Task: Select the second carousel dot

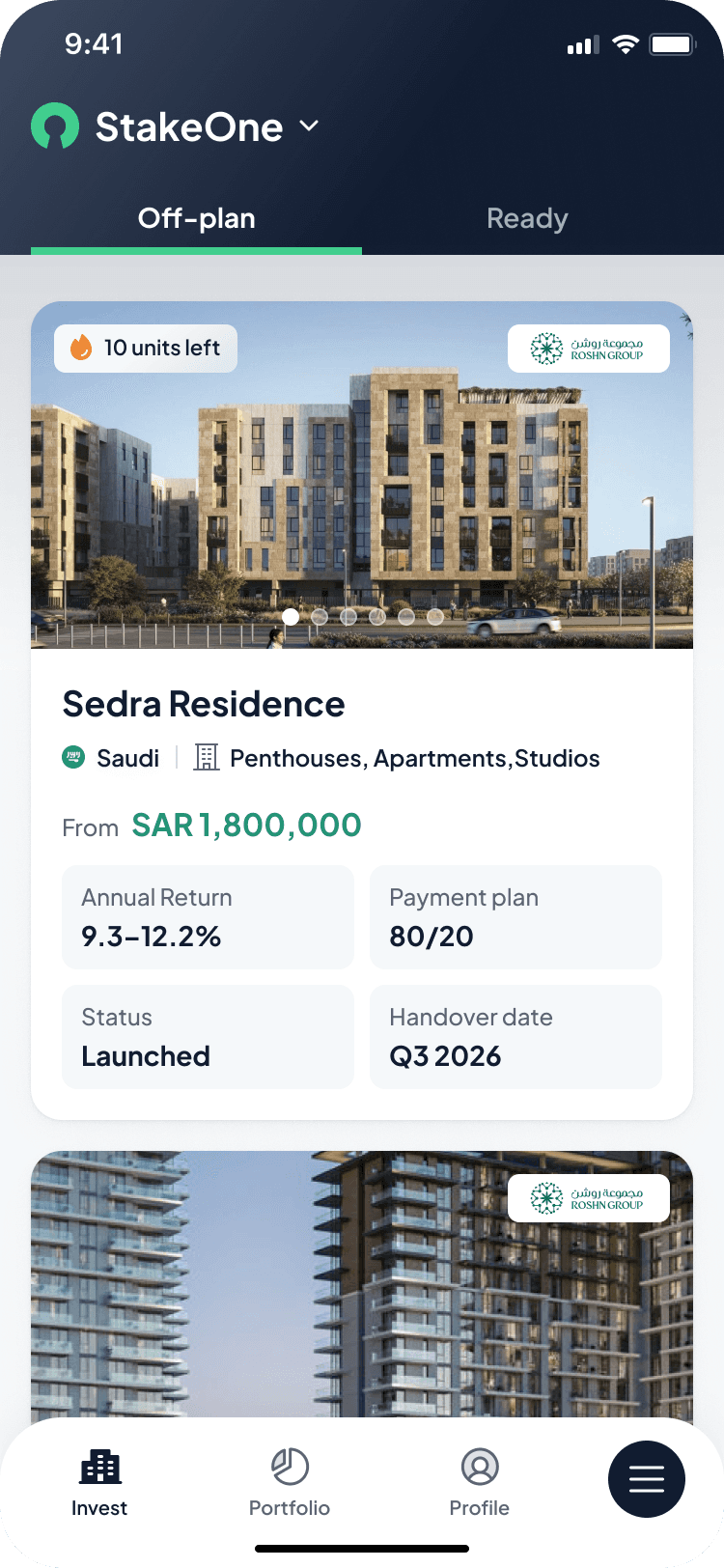Action: pos(320,616)
